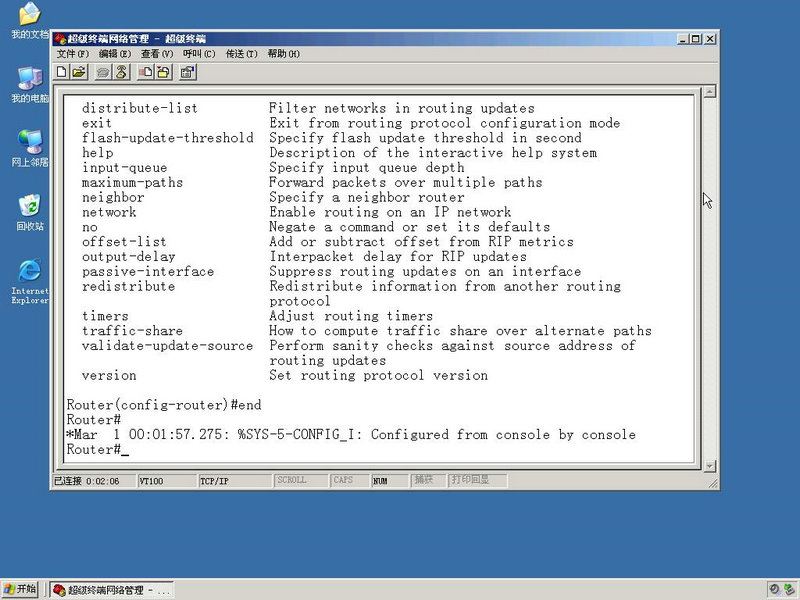Click the 'traffic-share' command text
This screenshot has width=800, height=600.
132,331
